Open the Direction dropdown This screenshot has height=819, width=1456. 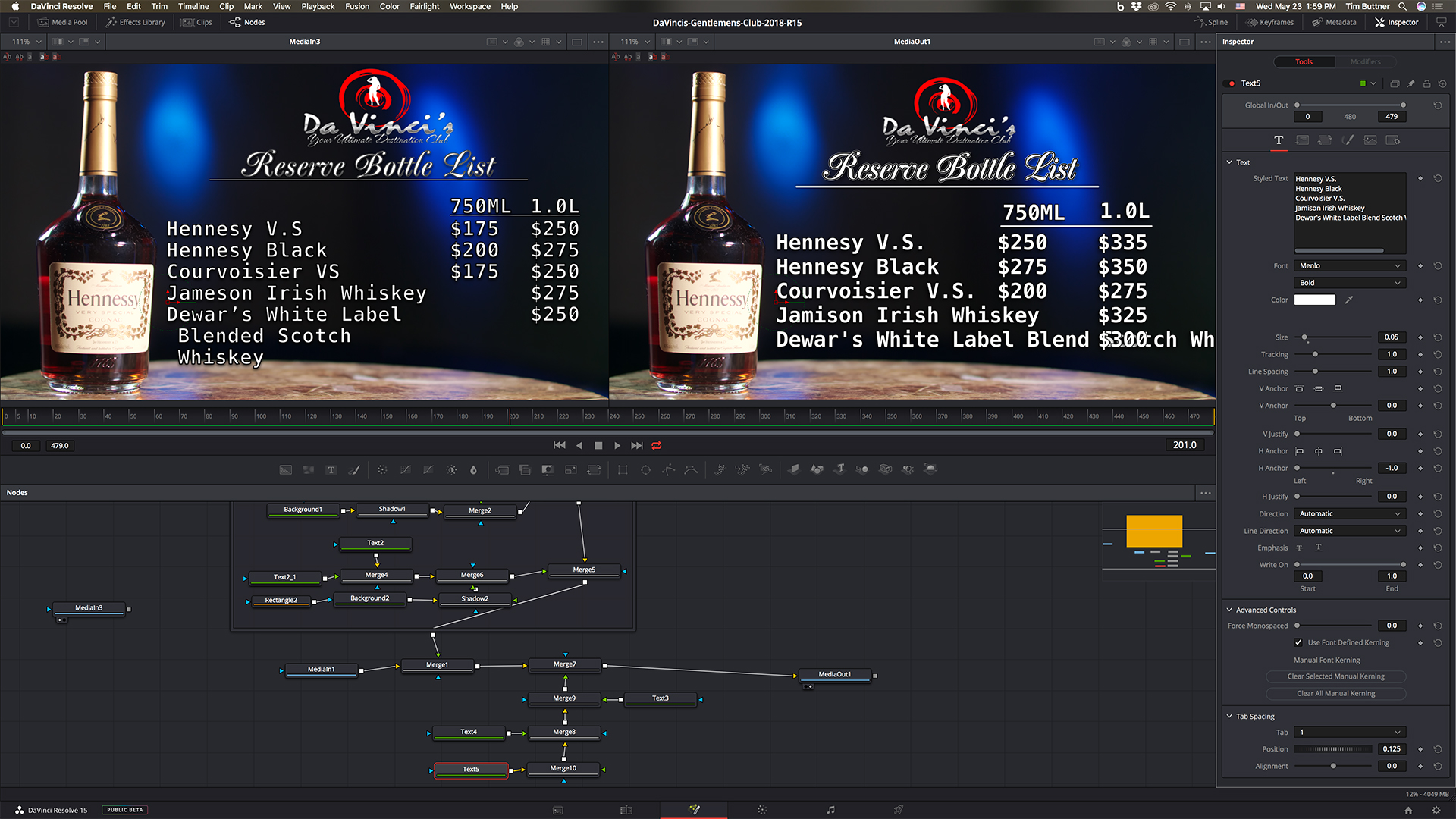point(1350,514)
